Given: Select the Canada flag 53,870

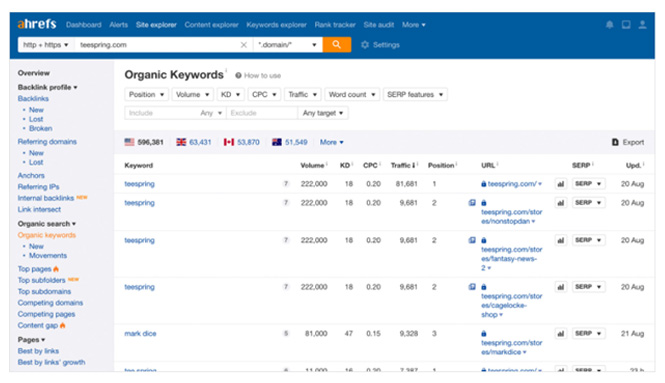Looking at the screenshot, I should point(242,142).
